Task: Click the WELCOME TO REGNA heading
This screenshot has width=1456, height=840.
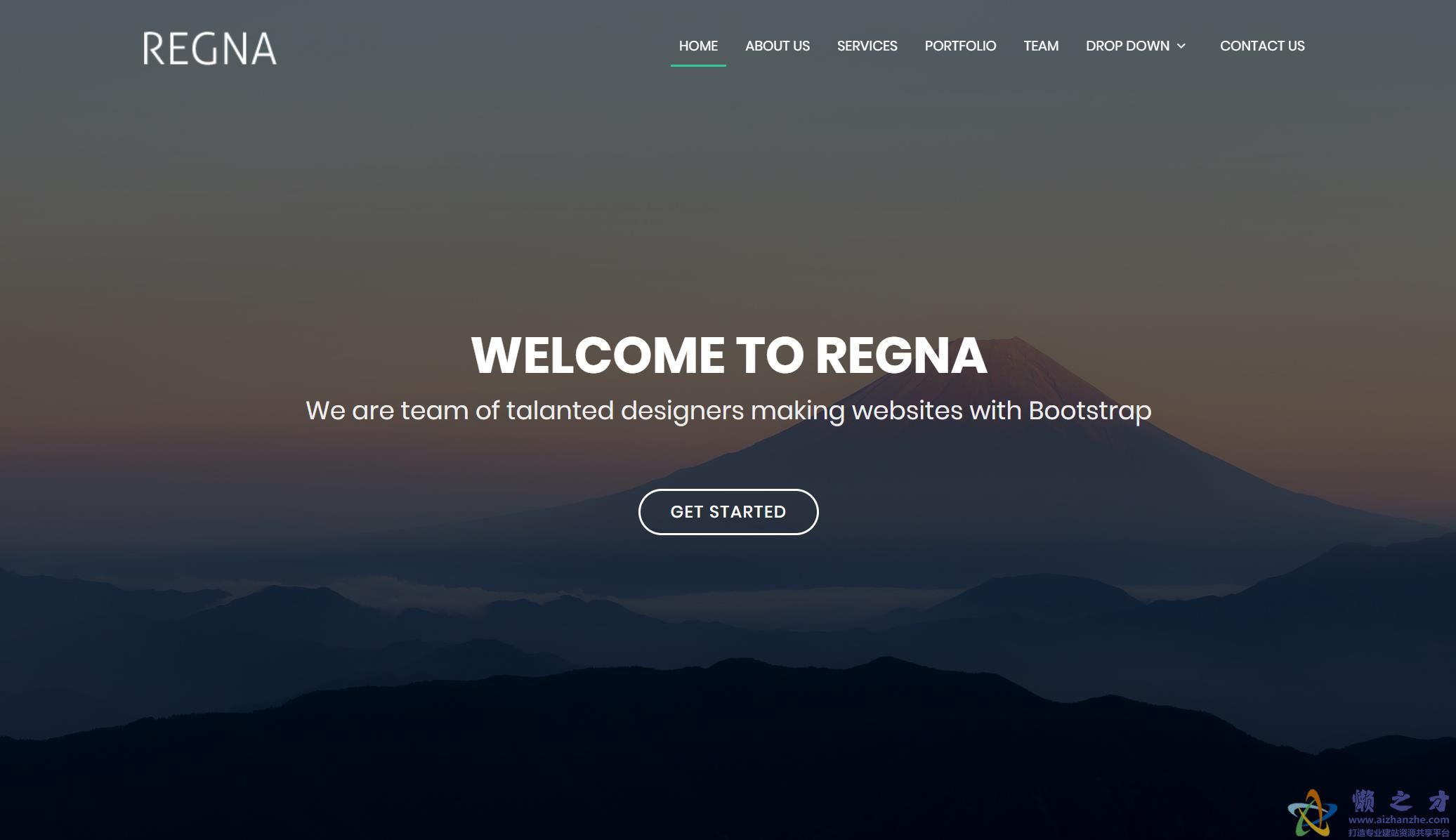Action: tap(729, 355)
